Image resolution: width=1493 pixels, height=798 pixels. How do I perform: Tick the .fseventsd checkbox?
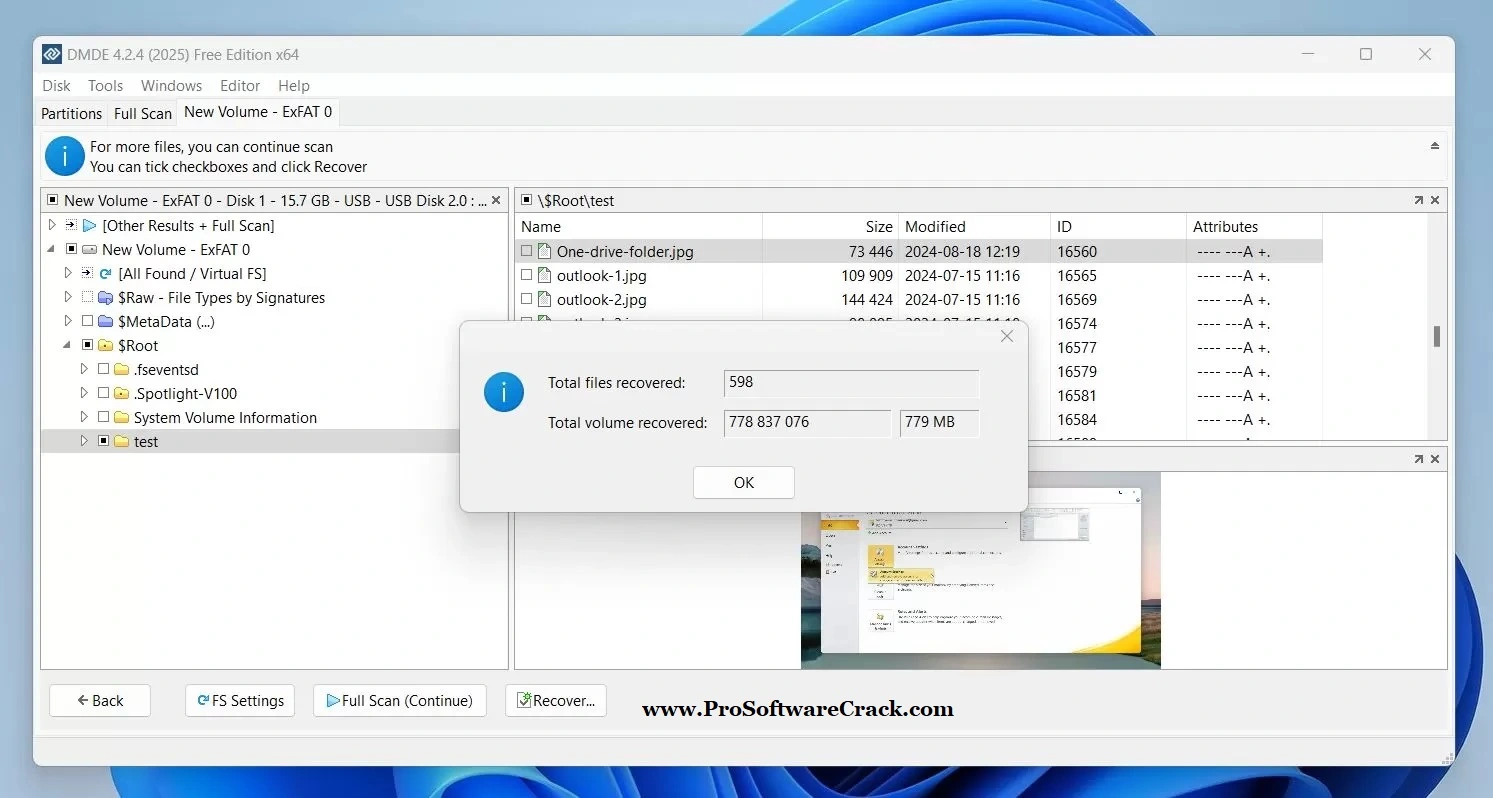103,370
